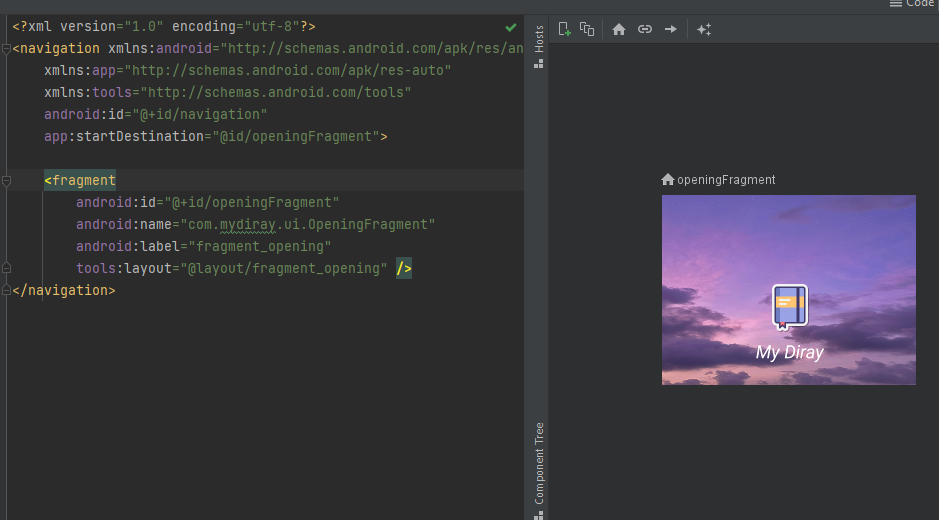The height and width of the screenshot is (520, 939).
Task: Click the New Destination icon
Action: [x=564, y=29]
